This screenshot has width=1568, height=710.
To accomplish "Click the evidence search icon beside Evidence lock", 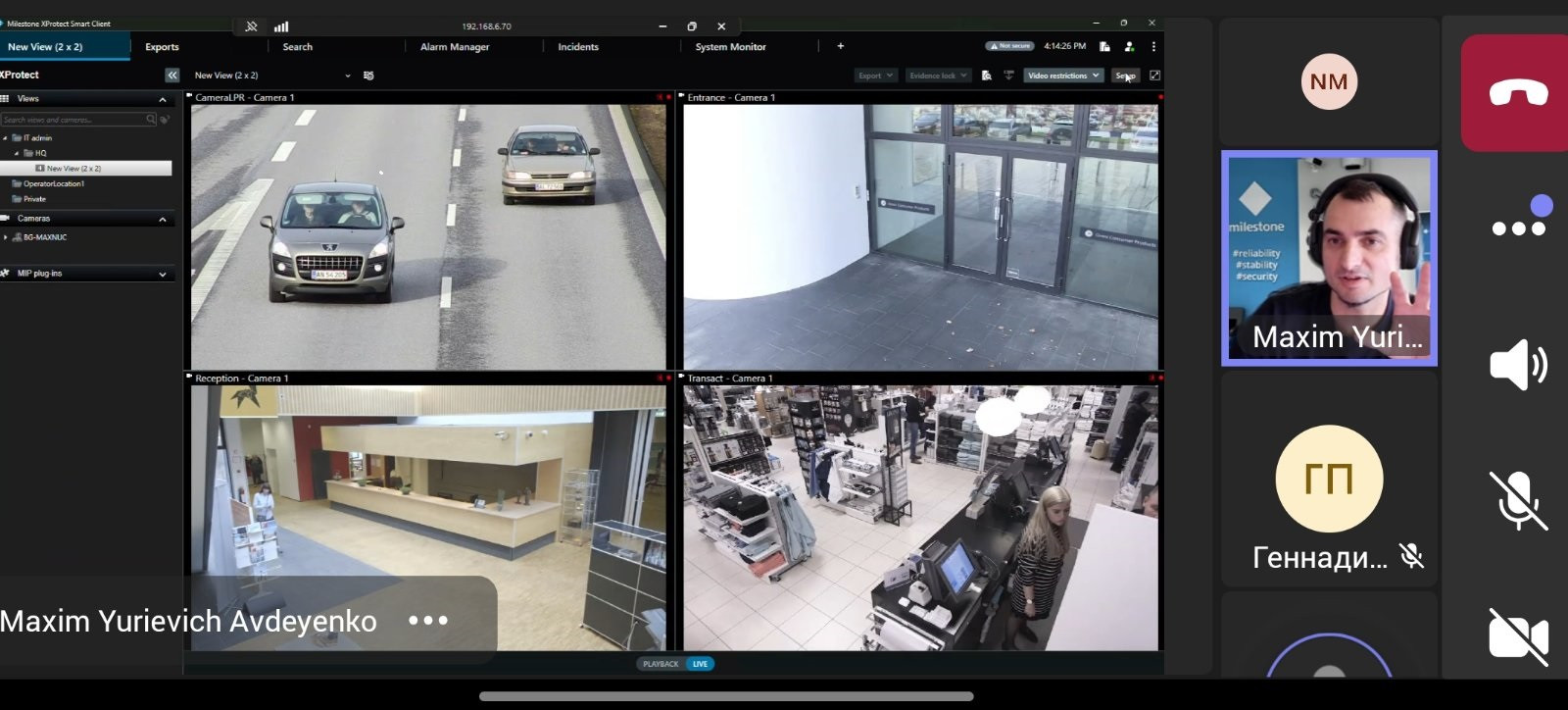I will 987,76.
